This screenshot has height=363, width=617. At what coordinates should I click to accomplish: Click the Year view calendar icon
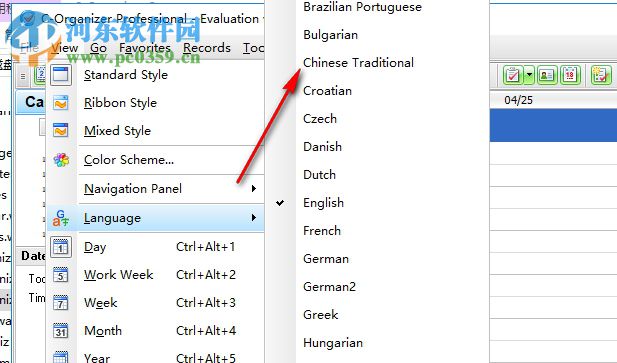(x=61, y=357)
